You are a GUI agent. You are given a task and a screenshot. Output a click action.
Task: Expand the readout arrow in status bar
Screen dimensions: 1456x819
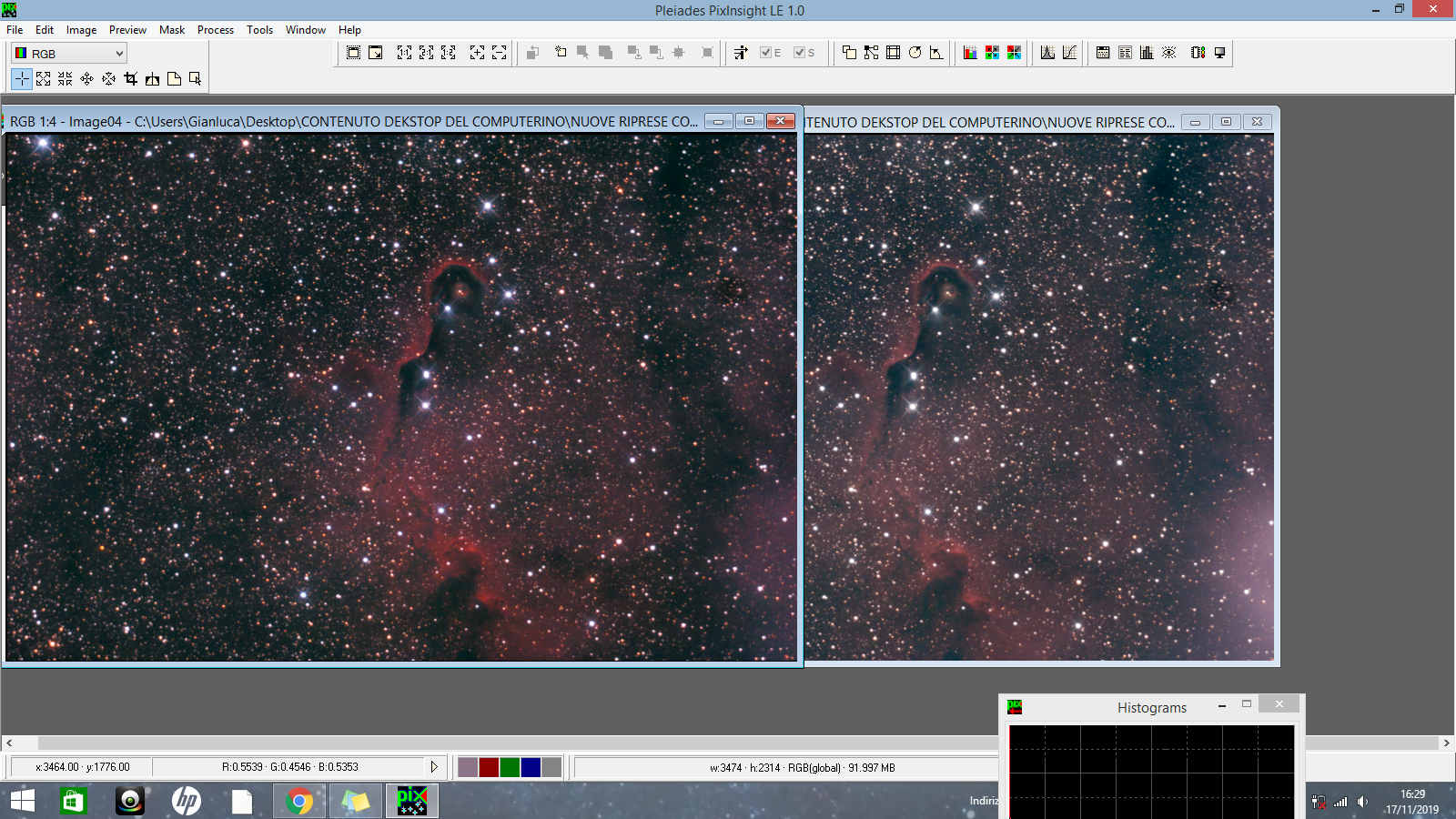point(434,767)
